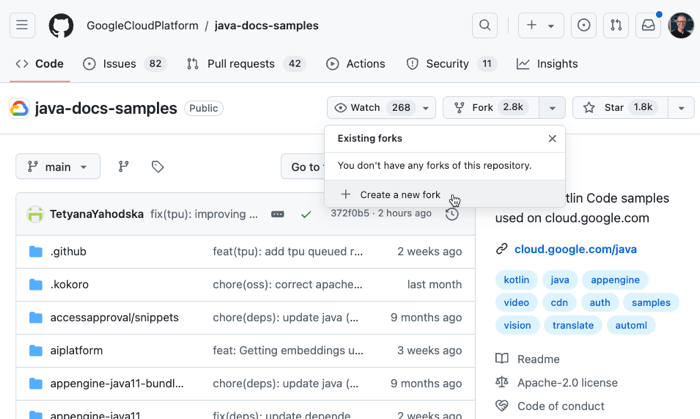The height and width of the screenshot is (419, 700).
Task: Close the Existing forks popup
Action: tap(552, 139)
